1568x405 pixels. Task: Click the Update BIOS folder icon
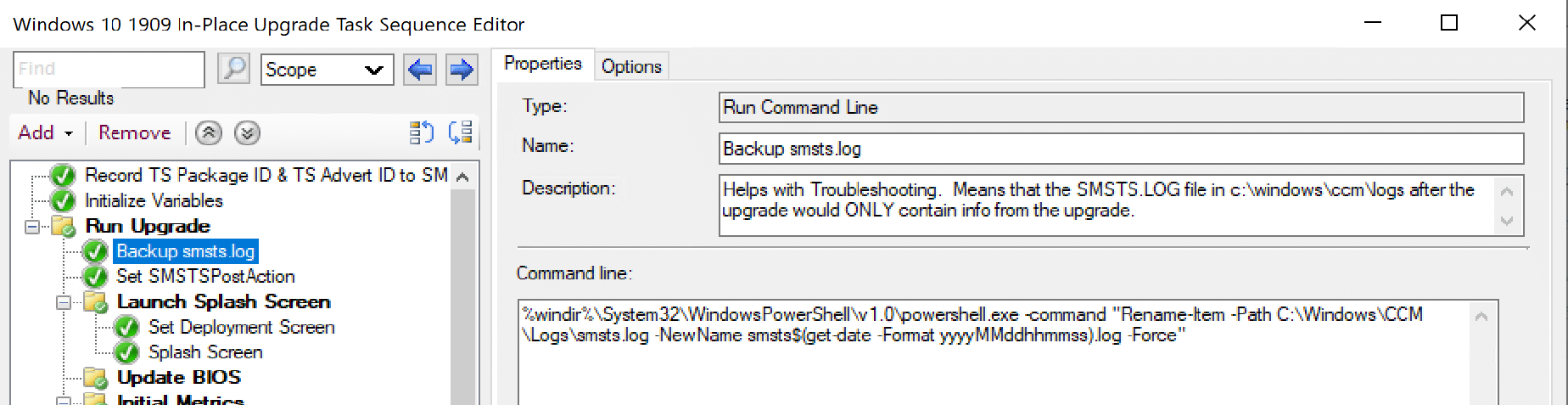tap(95, 378)
